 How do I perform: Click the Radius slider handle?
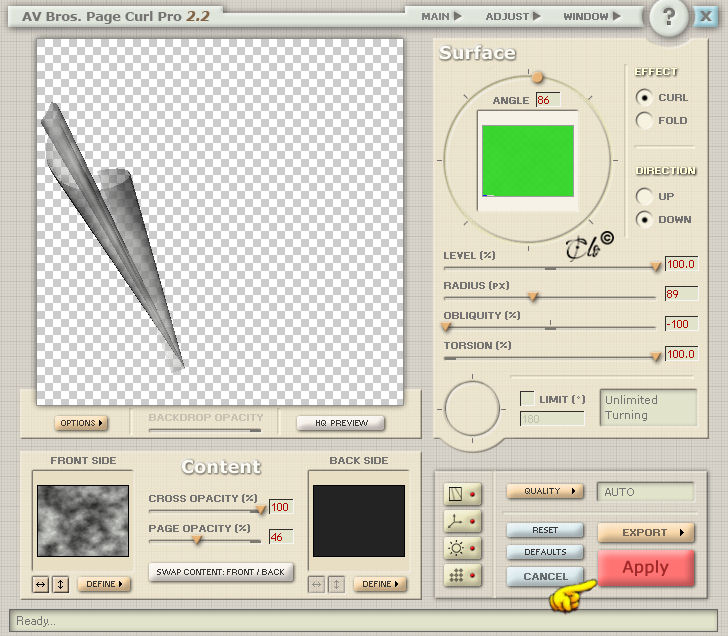533,297
